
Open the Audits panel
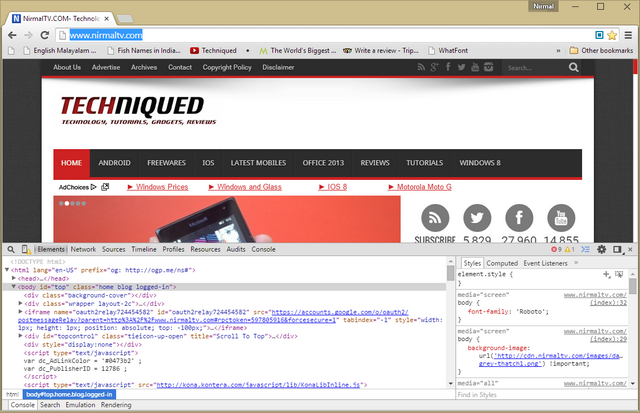click(x=236, y=249)
